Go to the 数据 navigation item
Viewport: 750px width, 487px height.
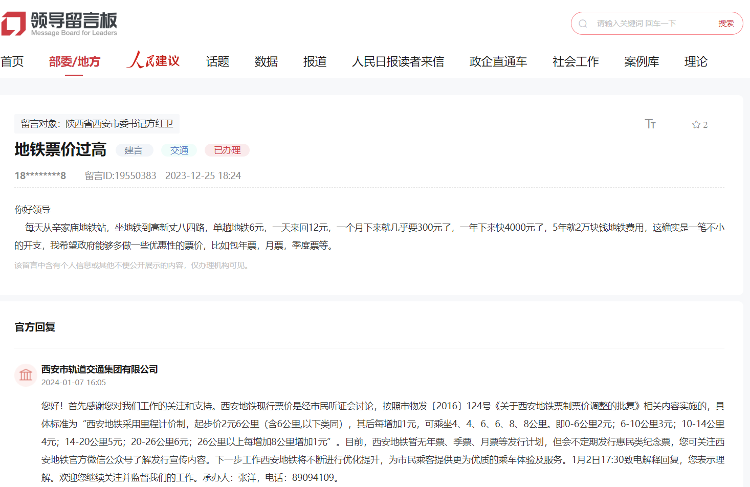coord(266,62)
